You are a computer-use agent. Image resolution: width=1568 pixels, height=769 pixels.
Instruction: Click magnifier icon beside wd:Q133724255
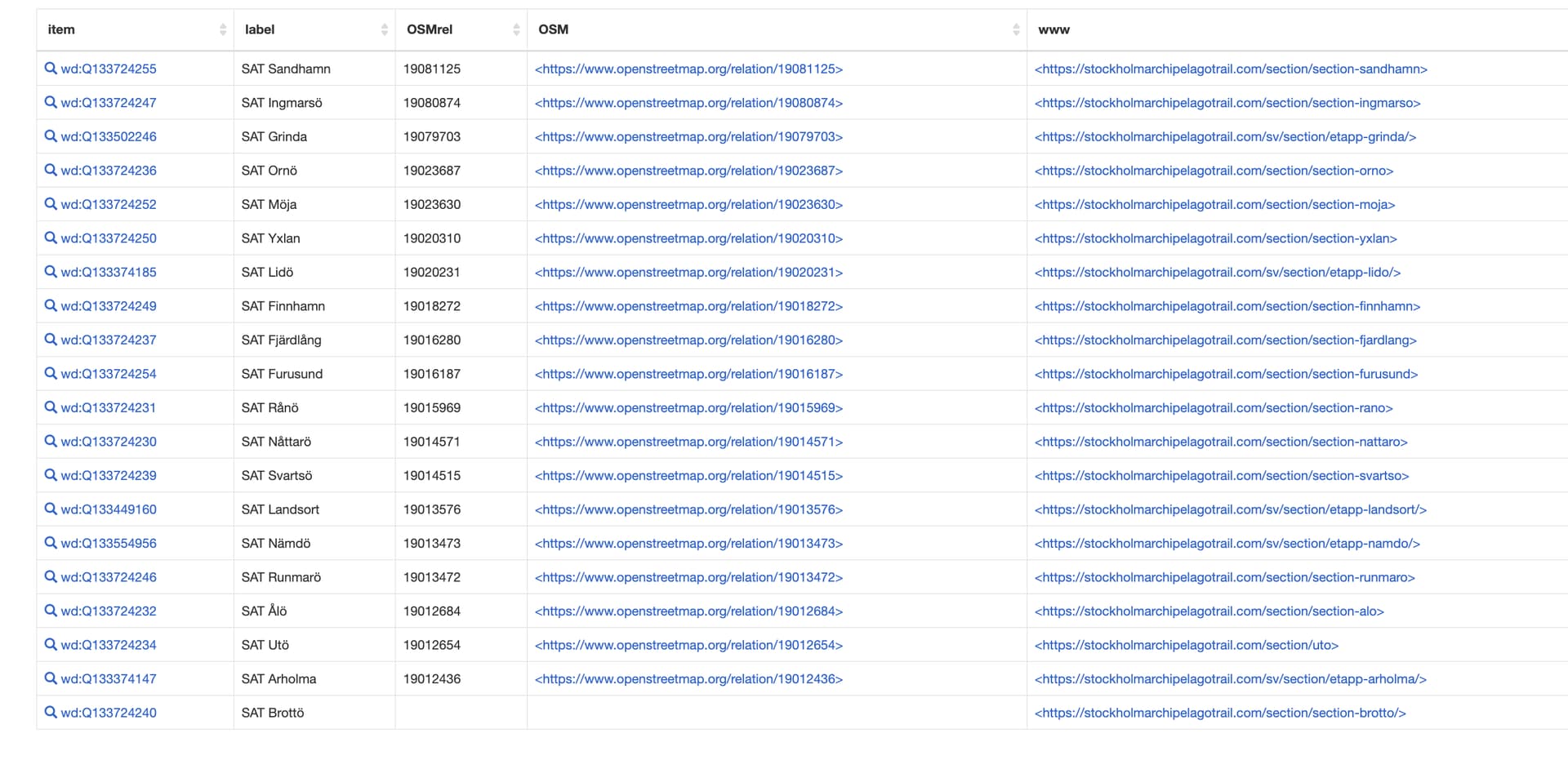tap(51, 69)
